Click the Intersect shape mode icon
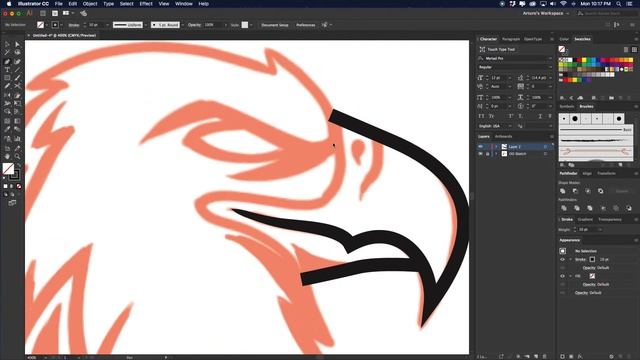Image resolution: width=640 pixels, height=360 pixels. [x=588, y=191]
